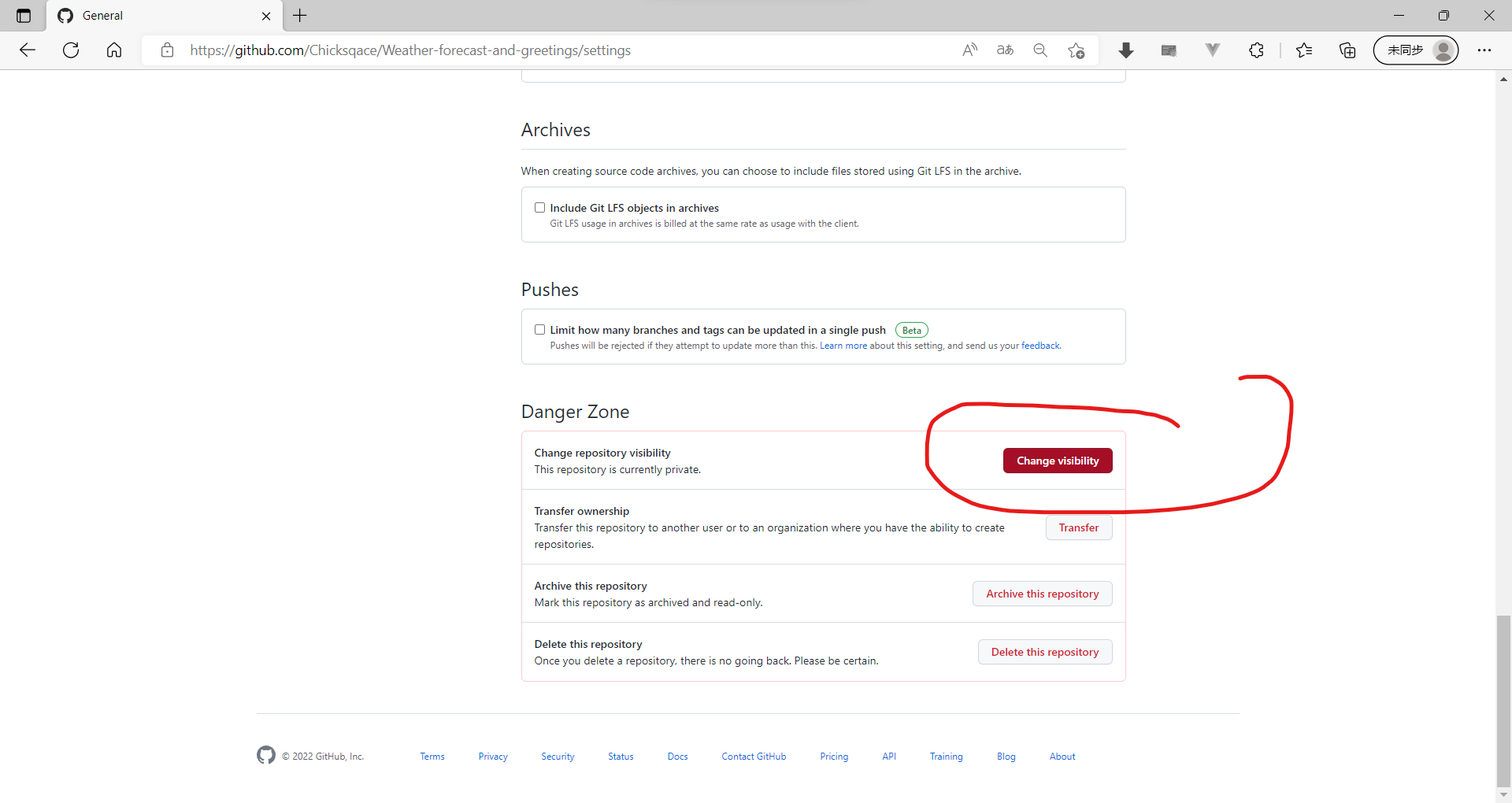View site information via the lock icon

coord(166,50)
